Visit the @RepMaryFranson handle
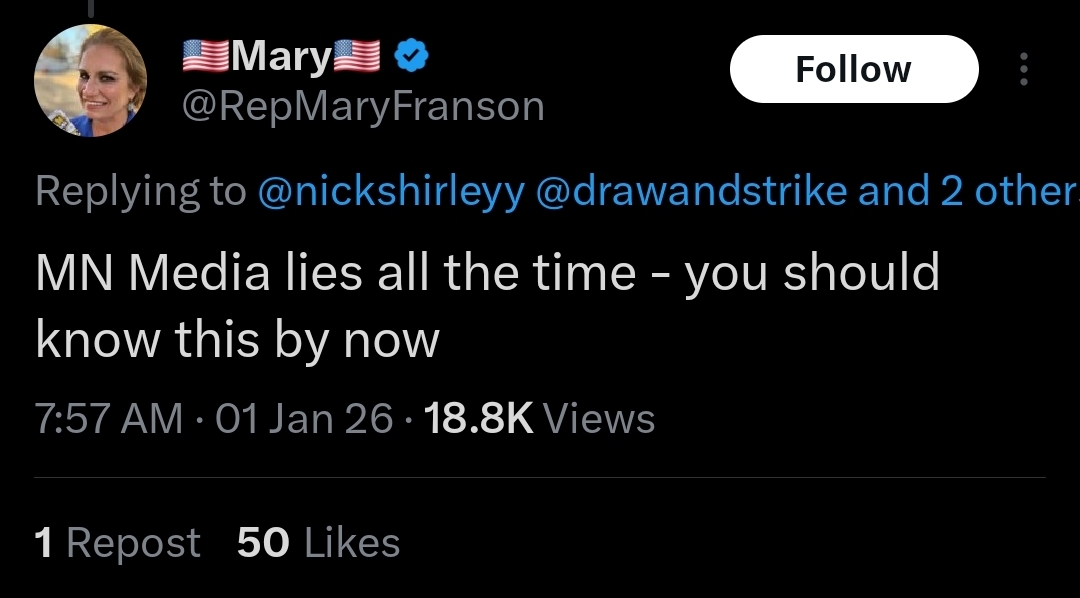 (x=362, y=105)
